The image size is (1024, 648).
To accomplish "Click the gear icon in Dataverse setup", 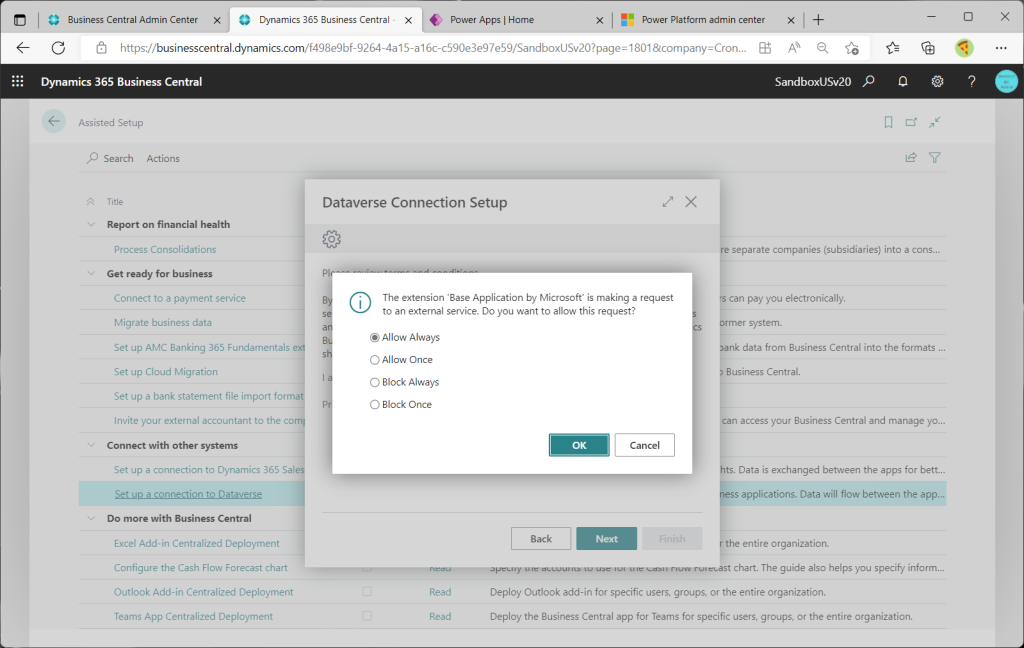I will click(x=332, y=239).
